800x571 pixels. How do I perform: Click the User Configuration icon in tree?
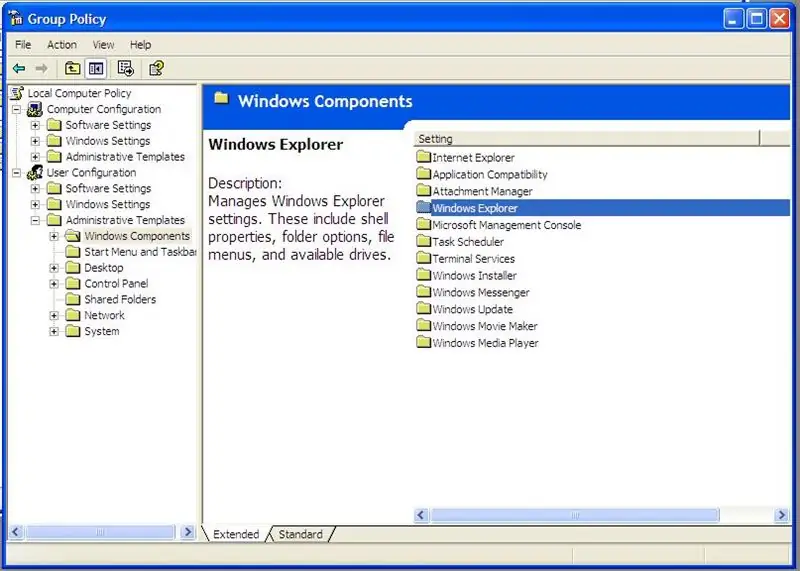(35, 172)
